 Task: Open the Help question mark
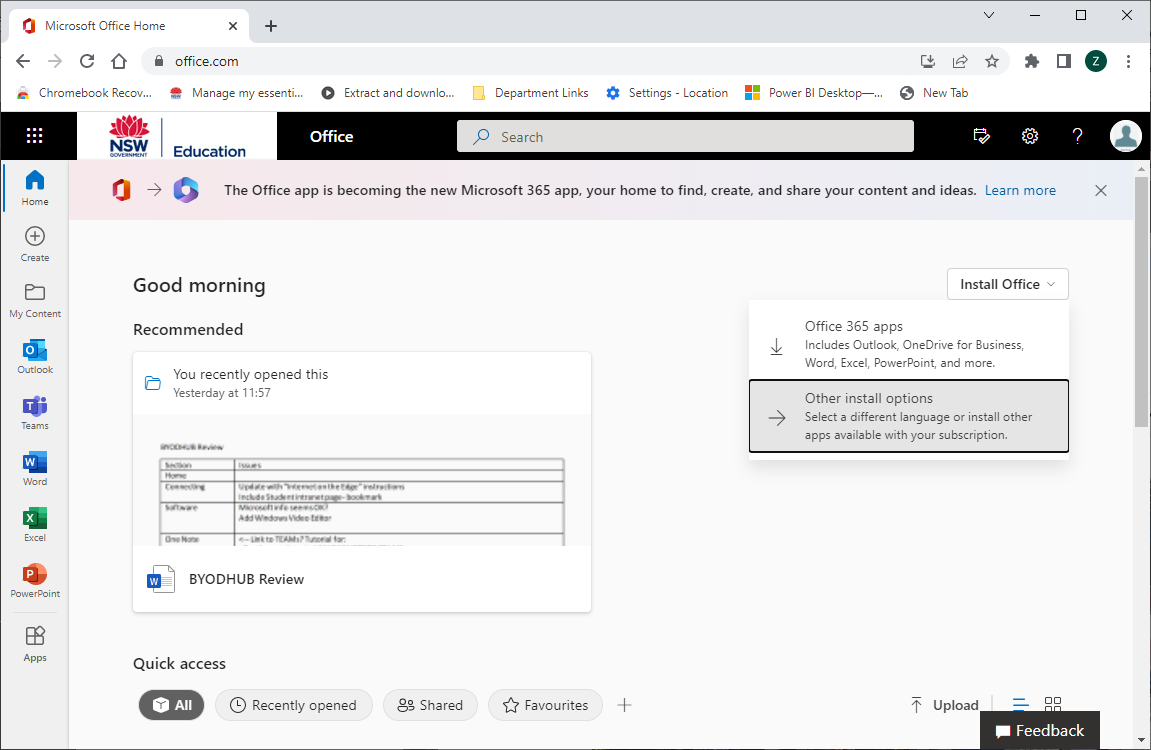point(1077,136)
